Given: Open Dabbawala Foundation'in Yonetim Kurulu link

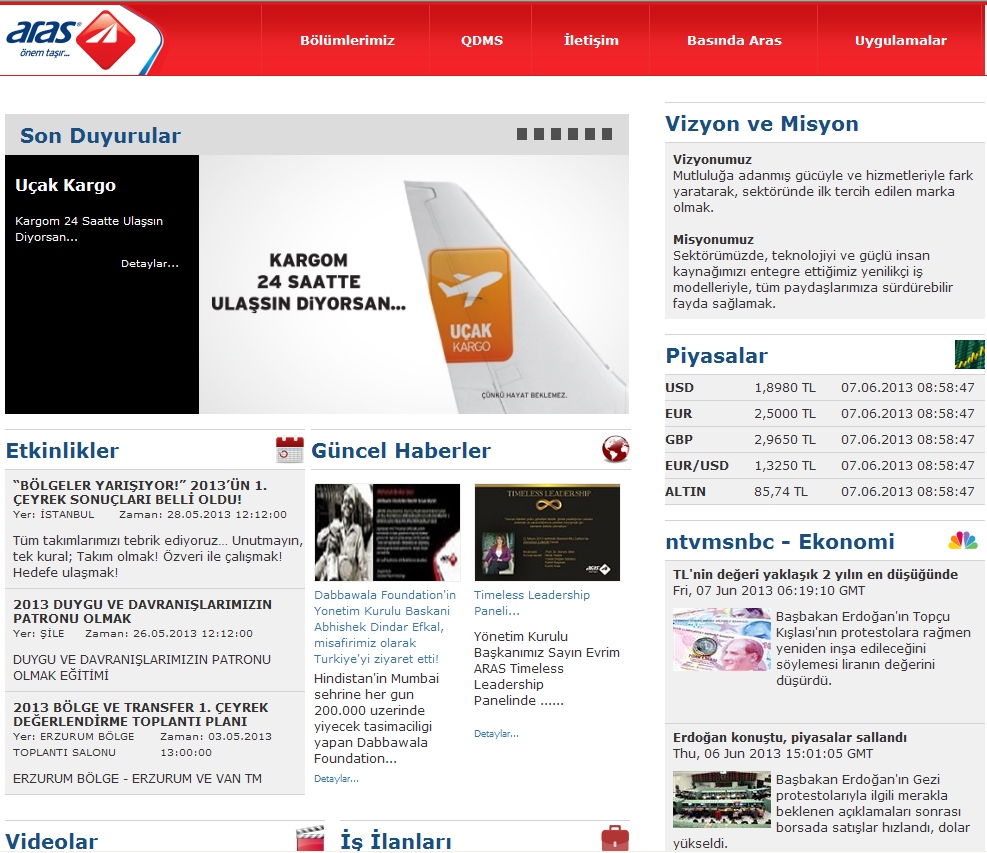Looking at the screenshot, I should pyautogui.click(x=385, y=627).
